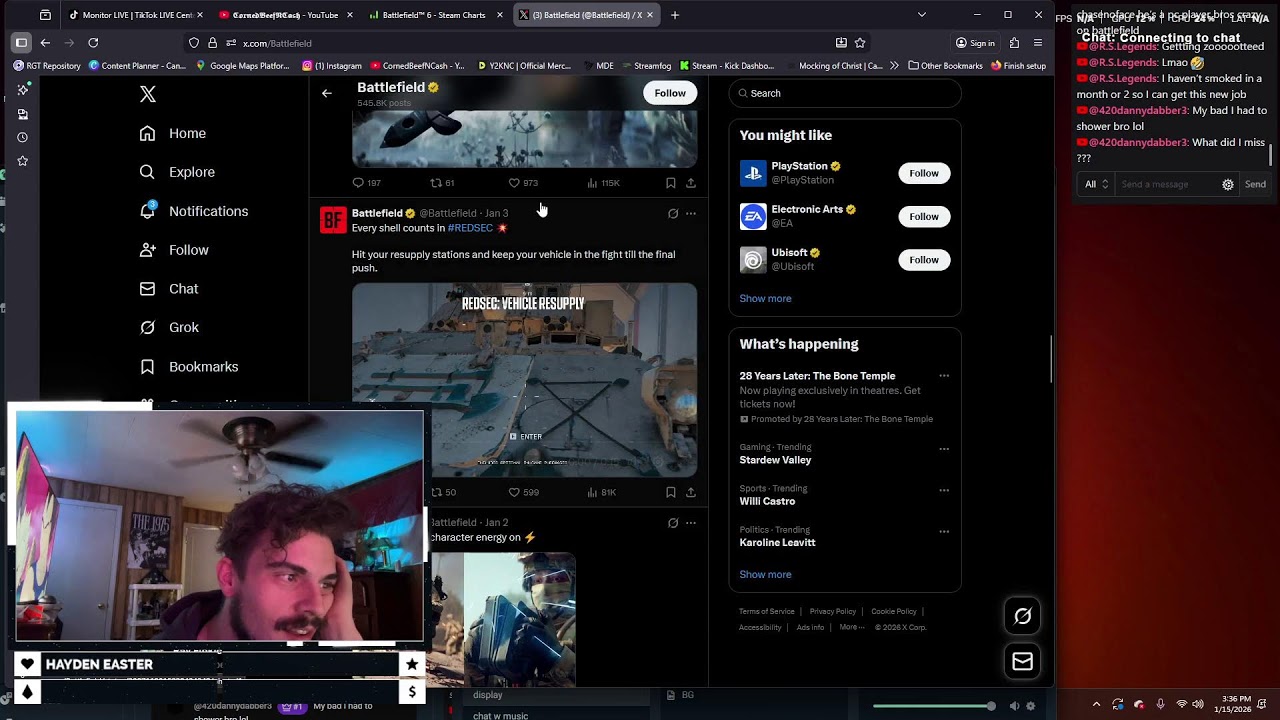Open options for Bone Temple promotion
1280x720 pixels.
944,376
